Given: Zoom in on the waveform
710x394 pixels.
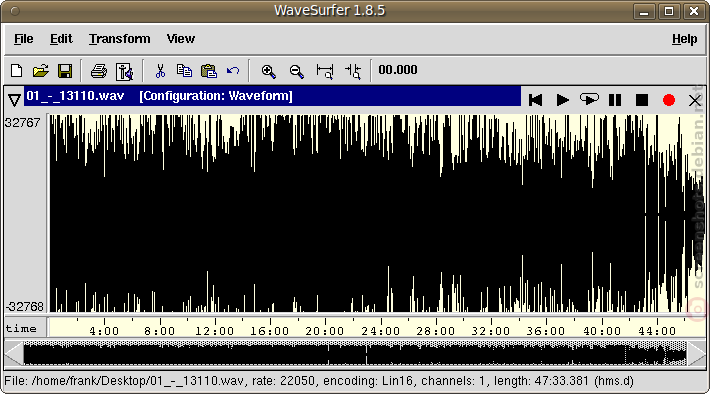Looking at the screenshot, I should pos(269,72).
